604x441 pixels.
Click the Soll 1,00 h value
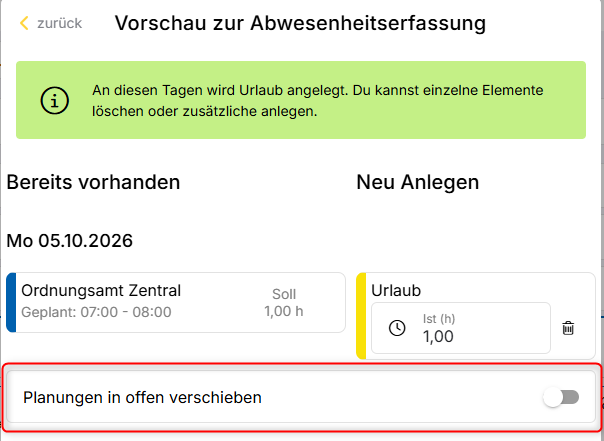[284, 303]
